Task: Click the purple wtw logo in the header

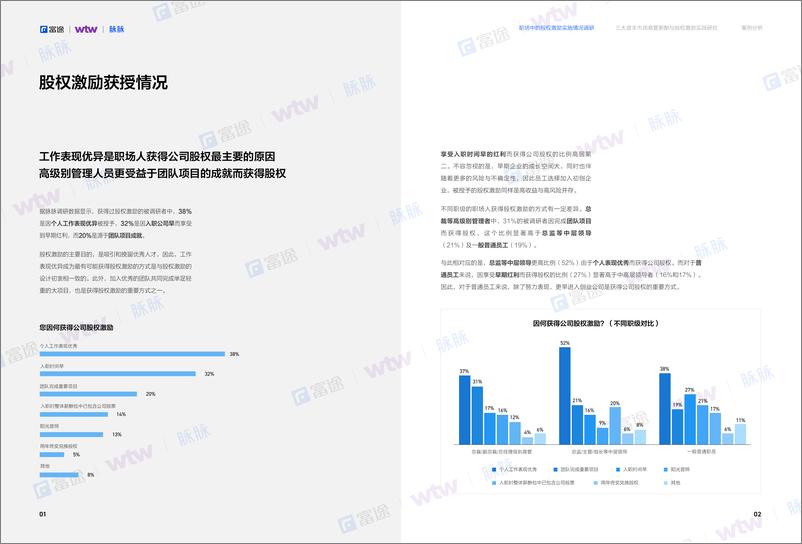Action: 86,29
